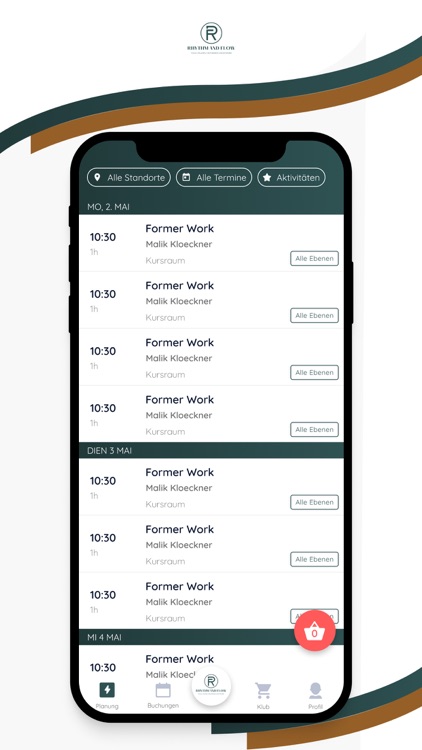Tap the center Rhythm and Flow logo button
Screen dimensions: 422x750
coord(211,685)
